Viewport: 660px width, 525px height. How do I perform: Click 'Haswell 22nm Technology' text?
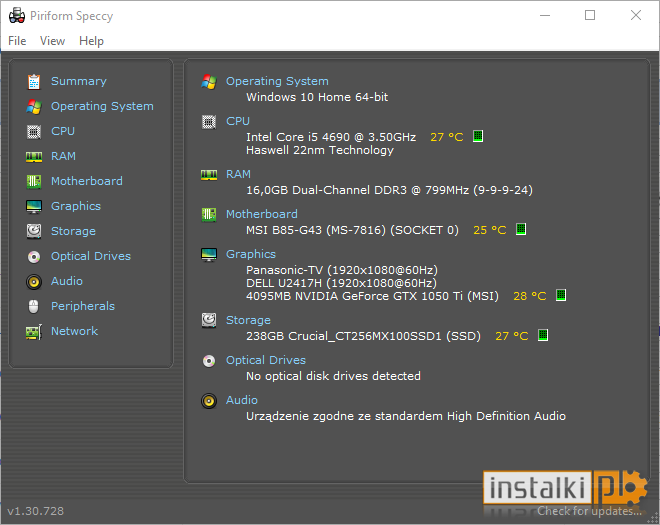point(320,150)
